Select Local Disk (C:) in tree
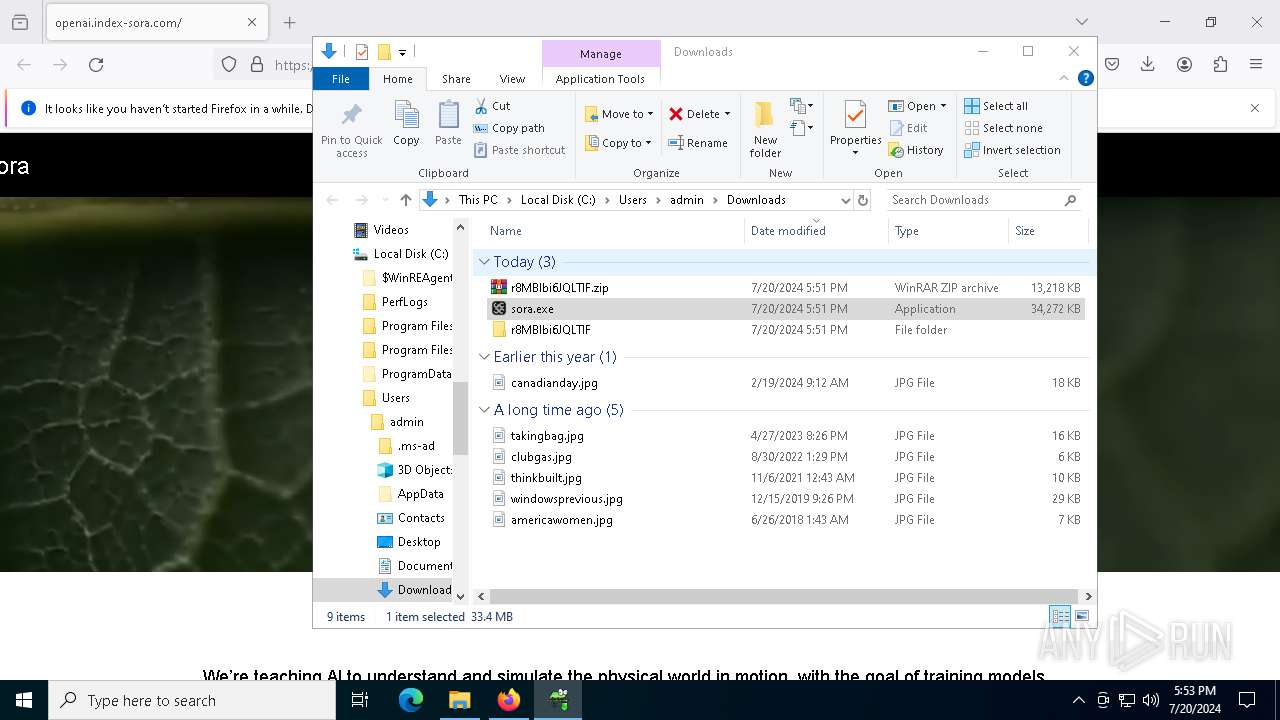This screenshot has width=1280, height=720. 410,254
